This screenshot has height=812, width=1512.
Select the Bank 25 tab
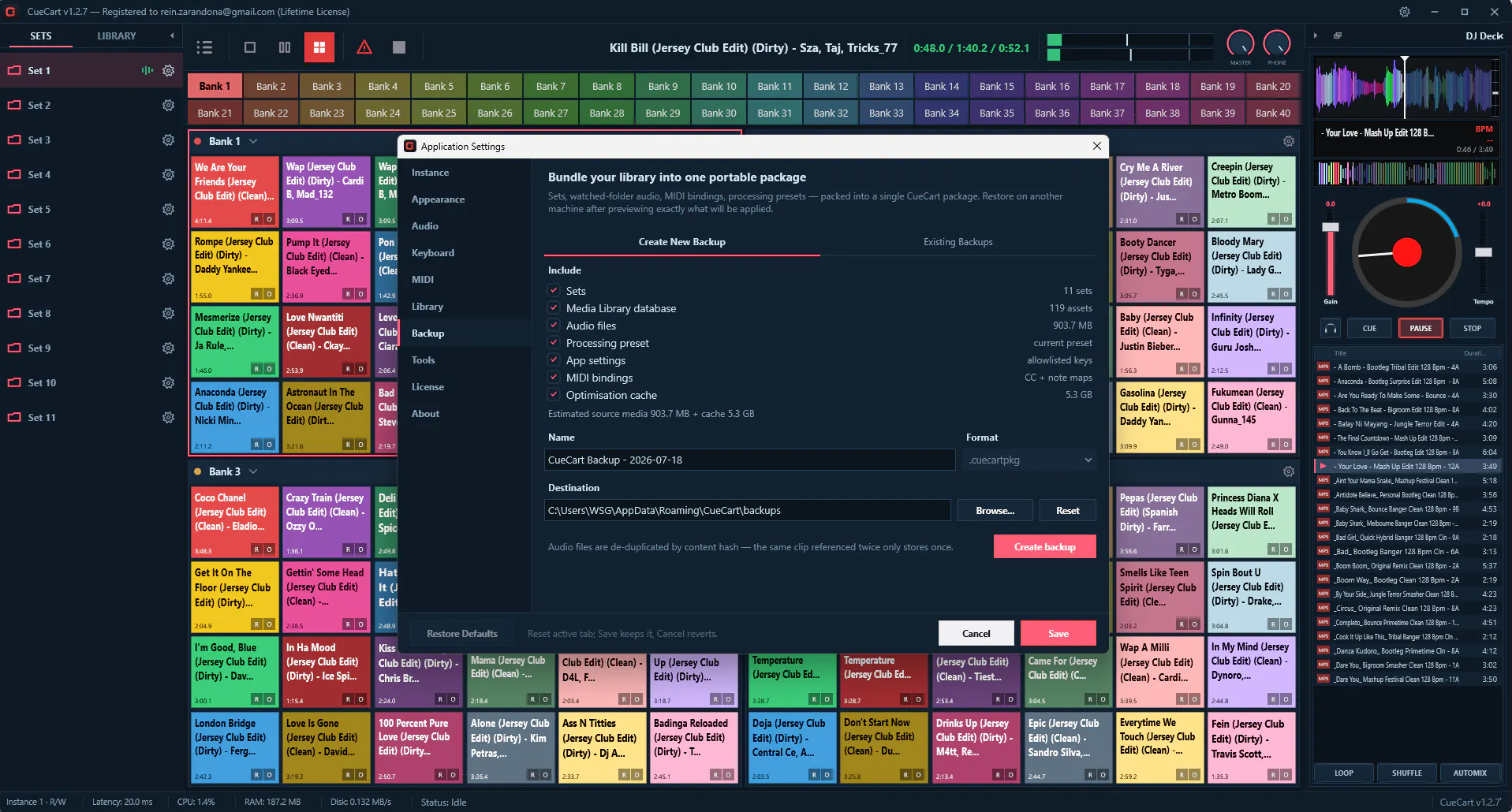pos(439,114)
